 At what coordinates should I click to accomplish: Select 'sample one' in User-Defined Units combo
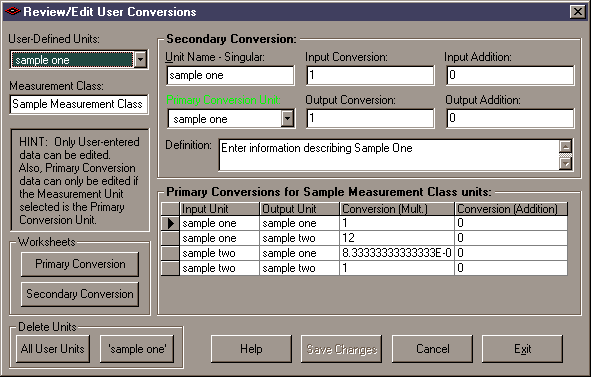tap(72, 60)
